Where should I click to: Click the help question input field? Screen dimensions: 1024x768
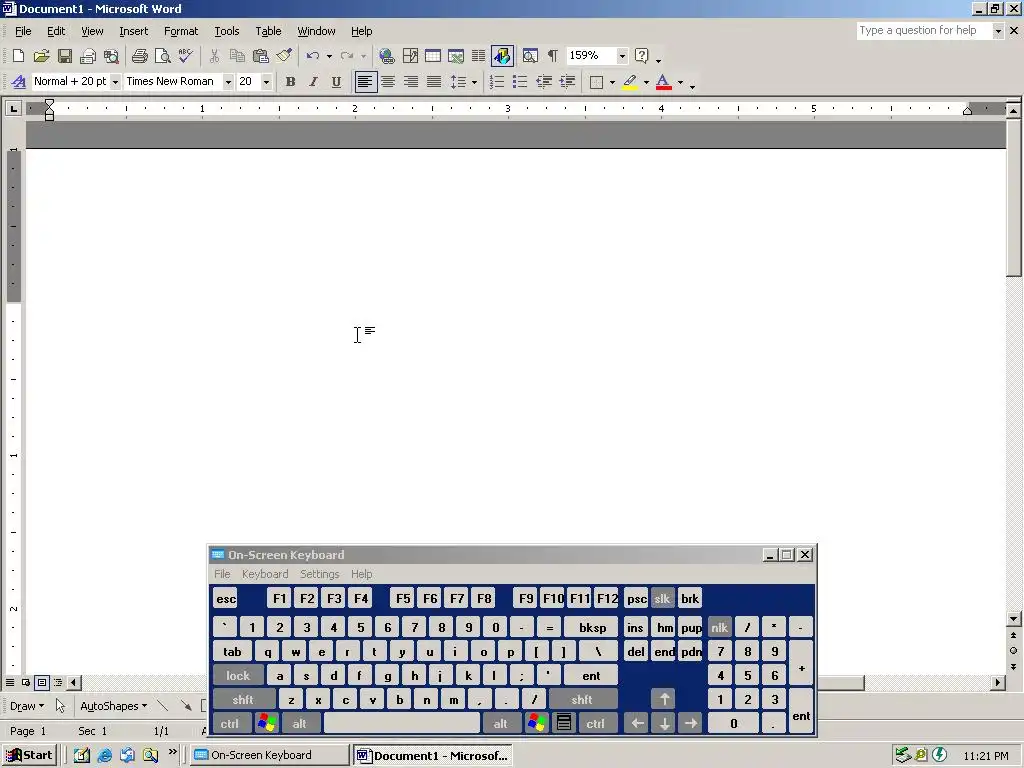click(924, 31)
